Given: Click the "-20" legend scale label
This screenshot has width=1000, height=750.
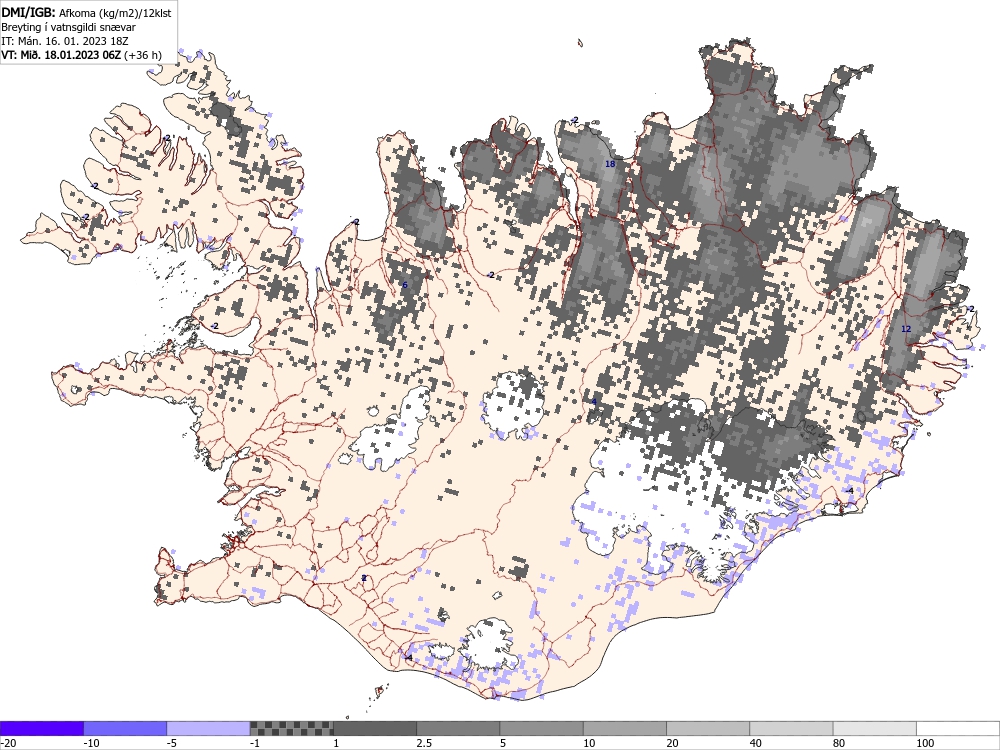Looking at the screenshot, I should point(8,743).
